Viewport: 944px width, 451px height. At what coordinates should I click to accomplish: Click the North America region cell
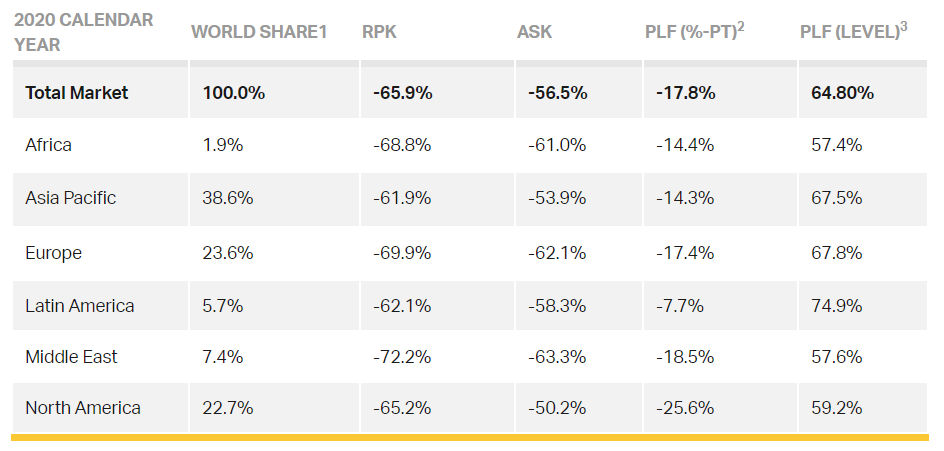coord(83,408)
